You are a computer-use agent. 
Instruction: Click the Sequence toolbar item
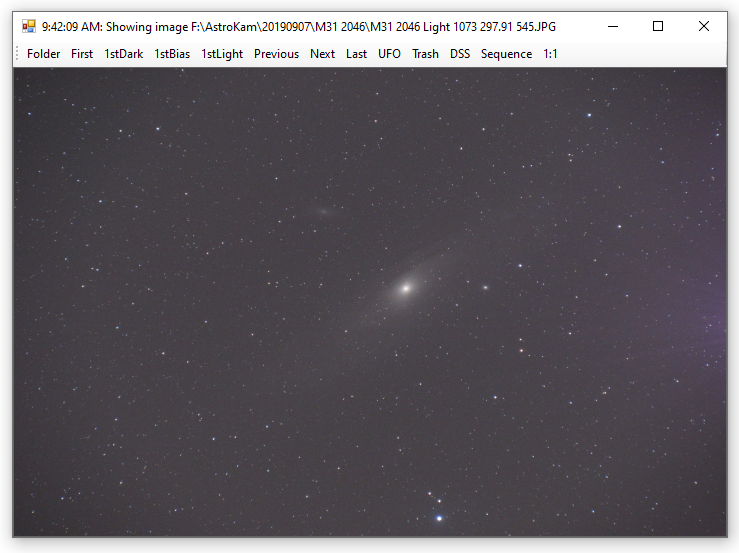pyautogui.click(x=506, y=54)
